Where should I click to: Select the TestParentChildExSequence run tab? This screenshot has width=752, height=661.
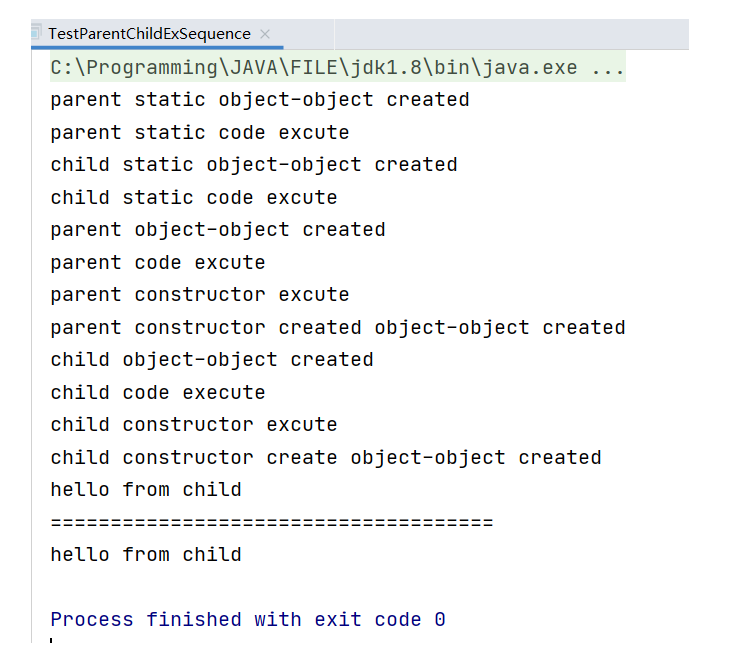point(150,34)
